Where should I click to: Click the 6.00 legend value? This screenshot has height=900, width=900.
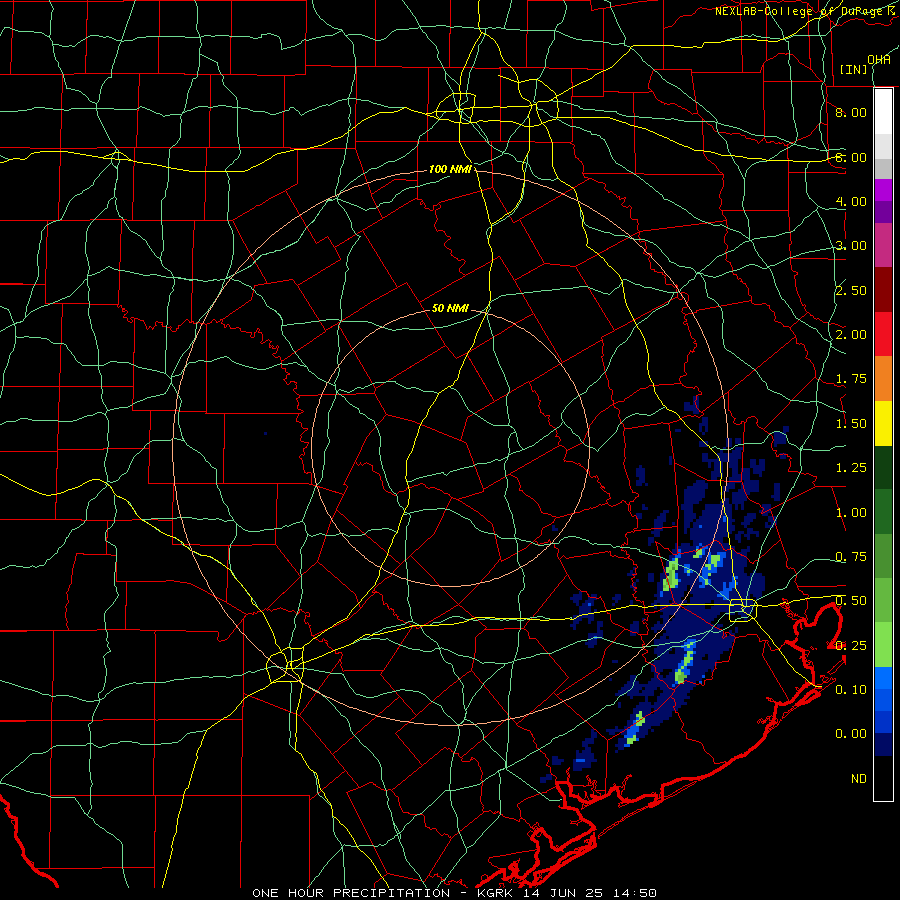pyautogui.click(x=851, y=157)
